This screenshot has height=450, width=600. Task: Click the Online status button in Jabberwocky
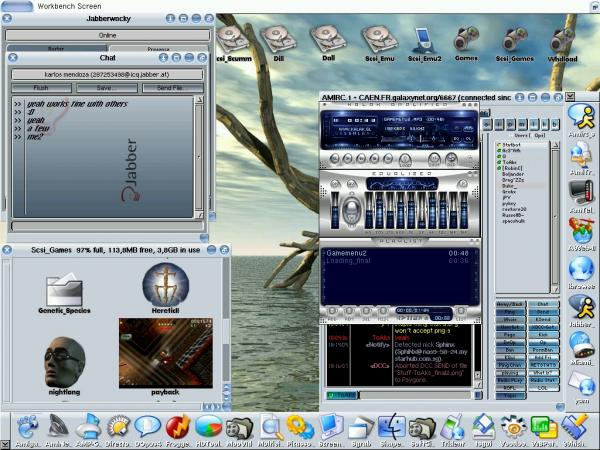(108, 35)
